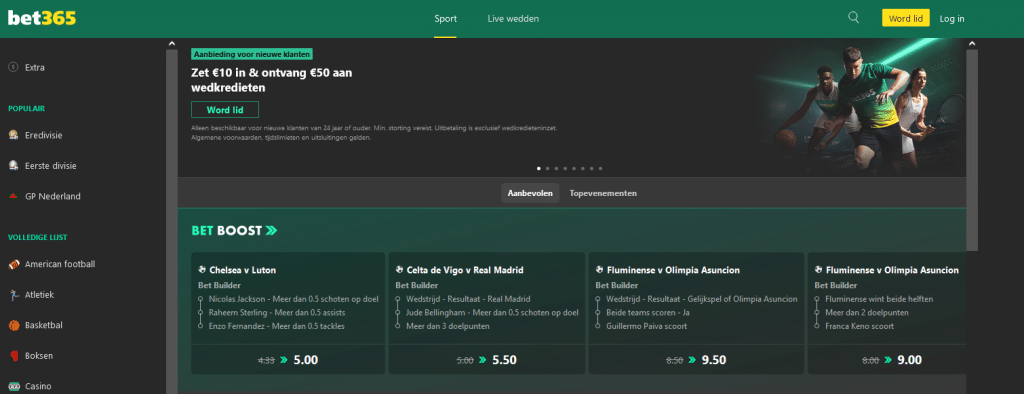The image size is (1024, 394).
Task: Click the Boksen glove icon
Action: click(x=13, y=355)
